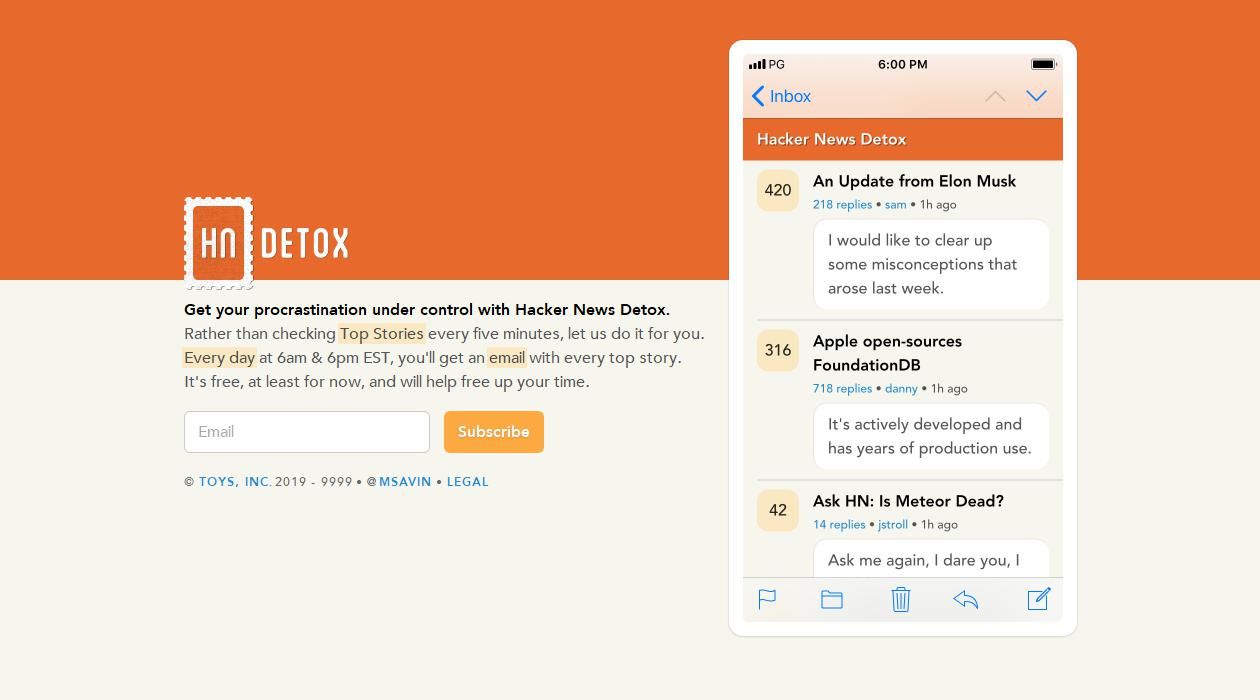Click the highlighted 'Every day' text
1260x700 pixels.
tap(219, 358)
